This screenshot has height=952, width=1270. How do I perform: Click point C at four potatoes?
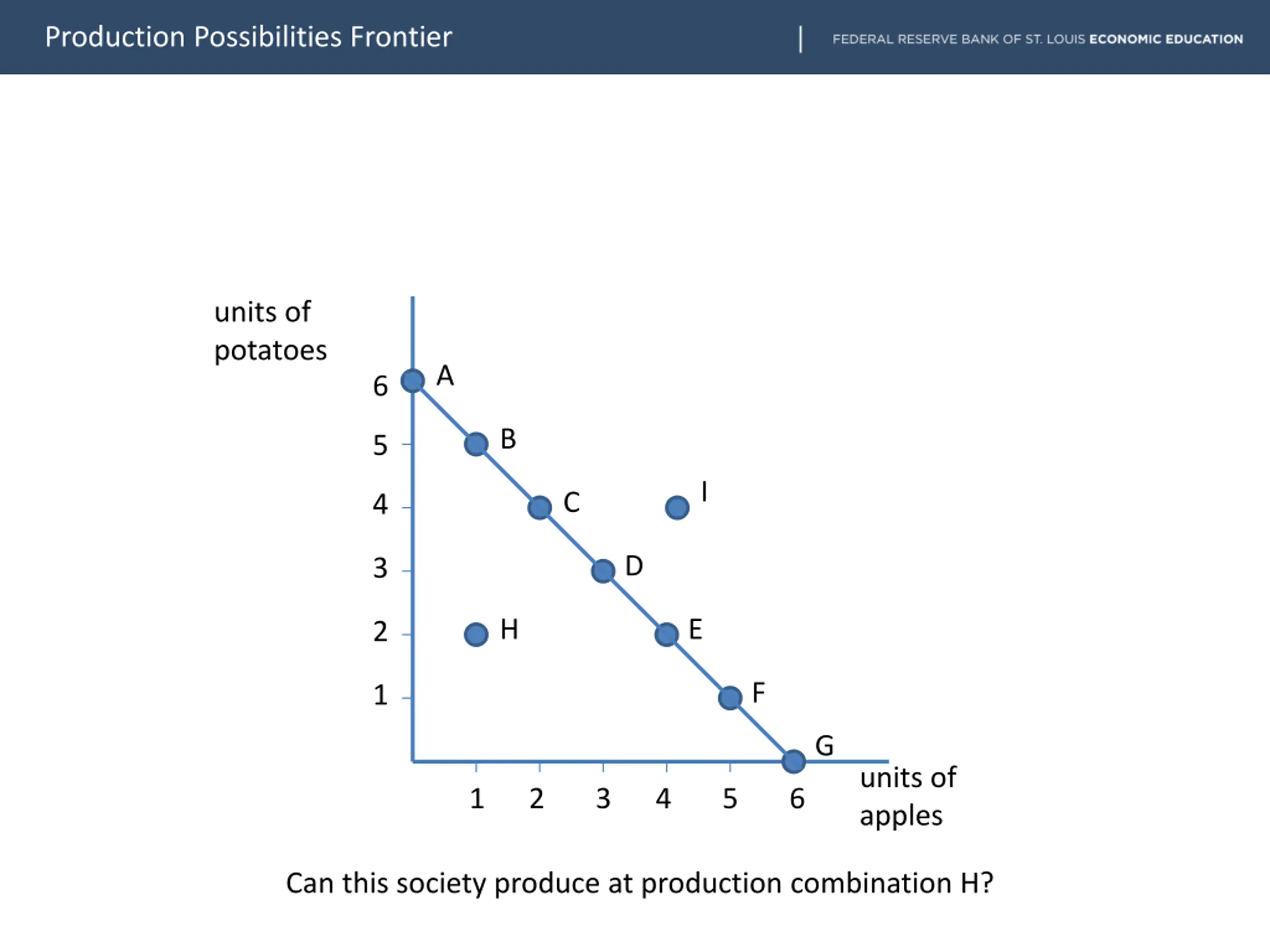[x=540, y=507]
